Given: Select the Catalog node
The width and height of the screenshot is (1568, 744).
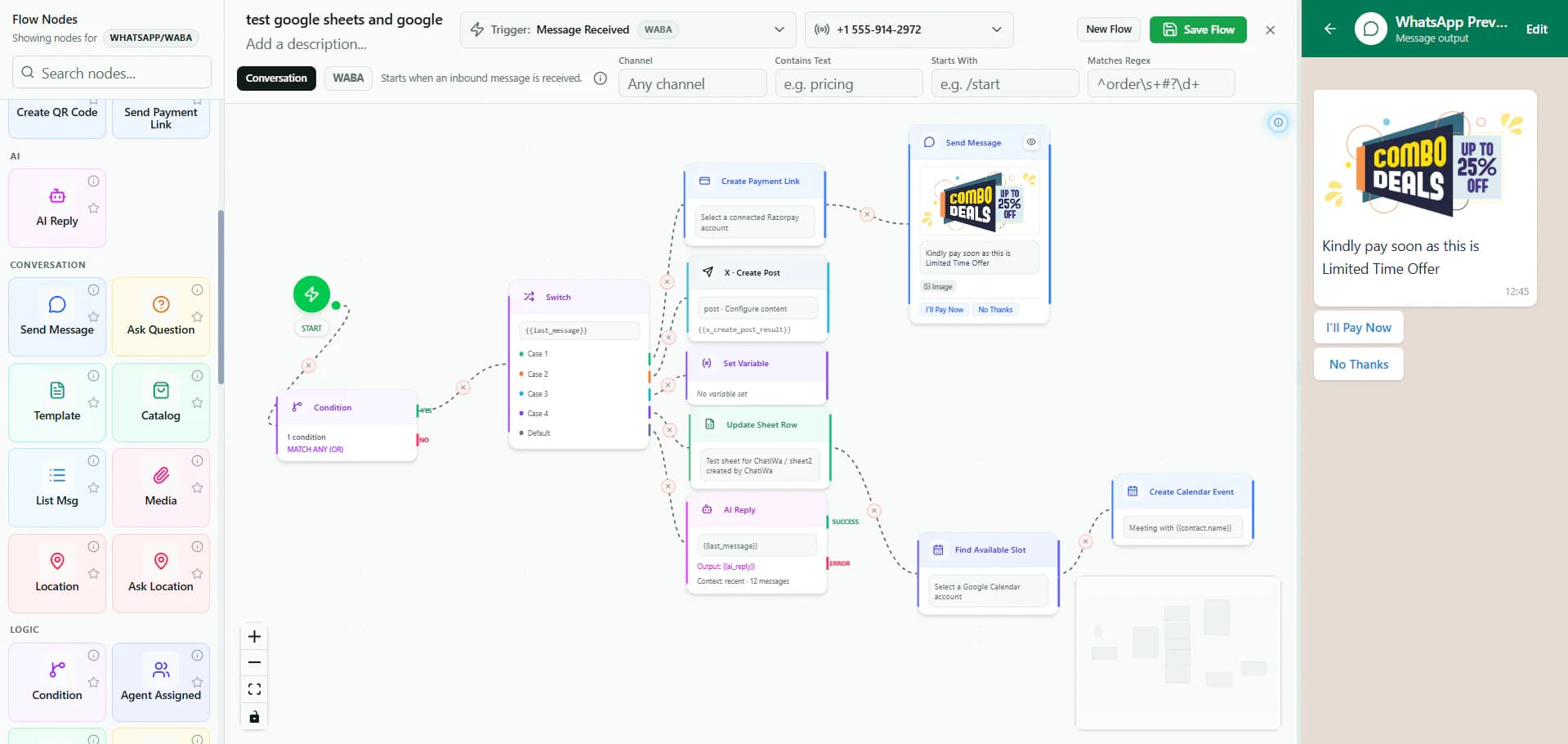Looking at the screenshot, I should tap(161, 402).
